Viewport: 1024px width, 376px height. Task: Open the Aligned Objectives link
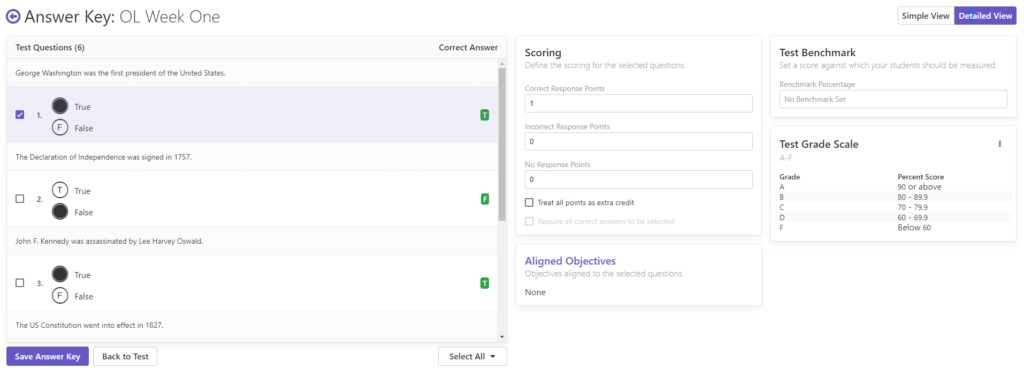click(570, 261)
